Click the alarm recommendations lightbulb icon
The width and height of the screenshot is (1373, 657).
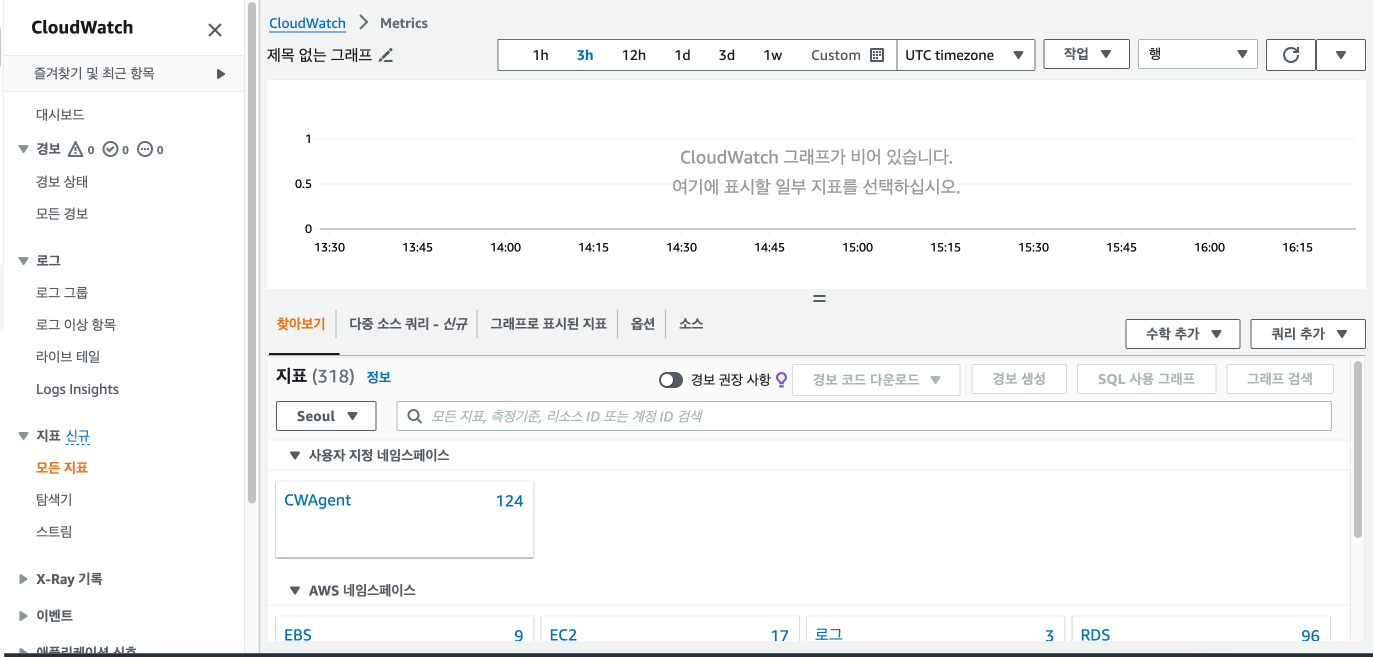[782, 380]
